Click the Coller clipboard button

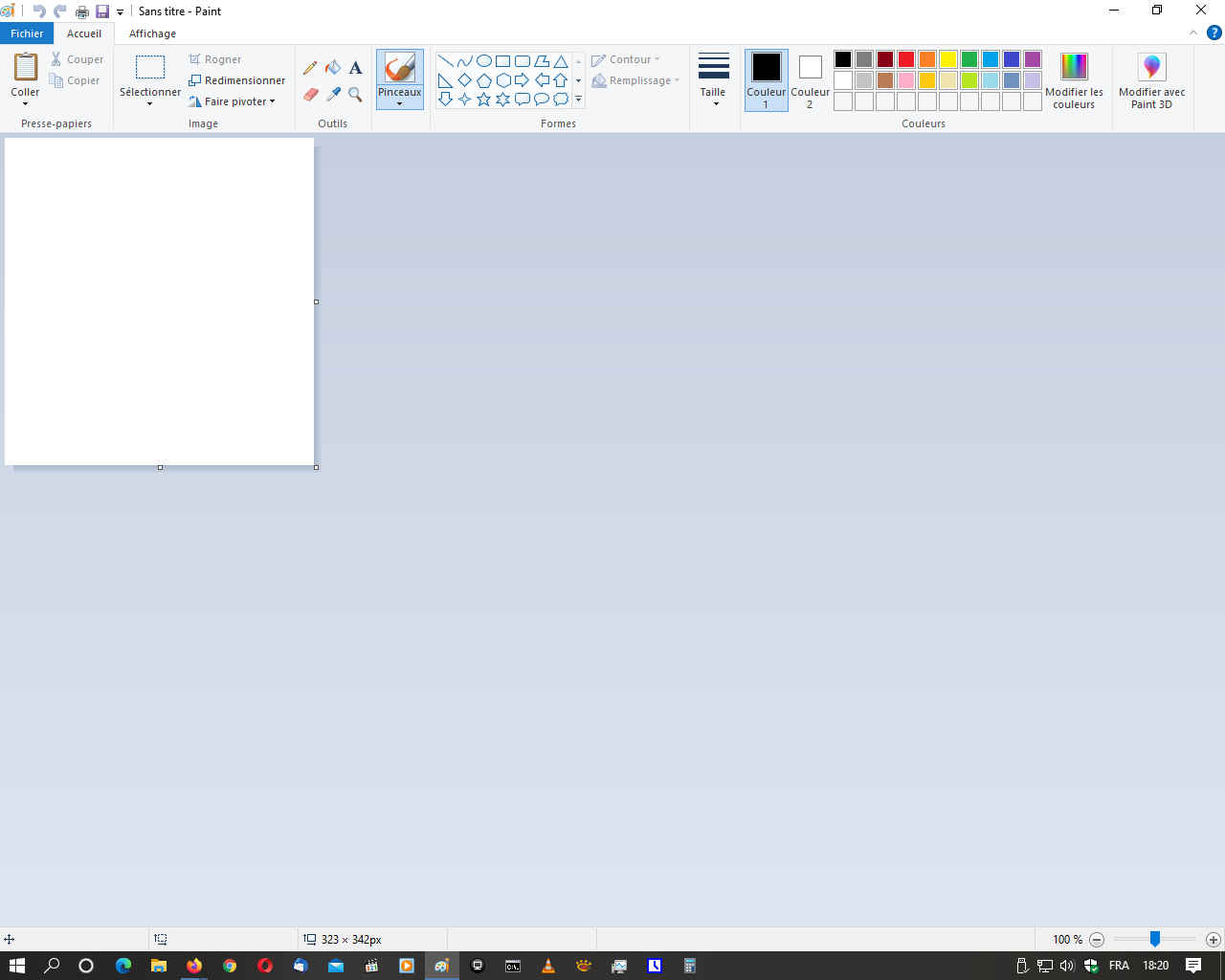(x=26, y=68)
